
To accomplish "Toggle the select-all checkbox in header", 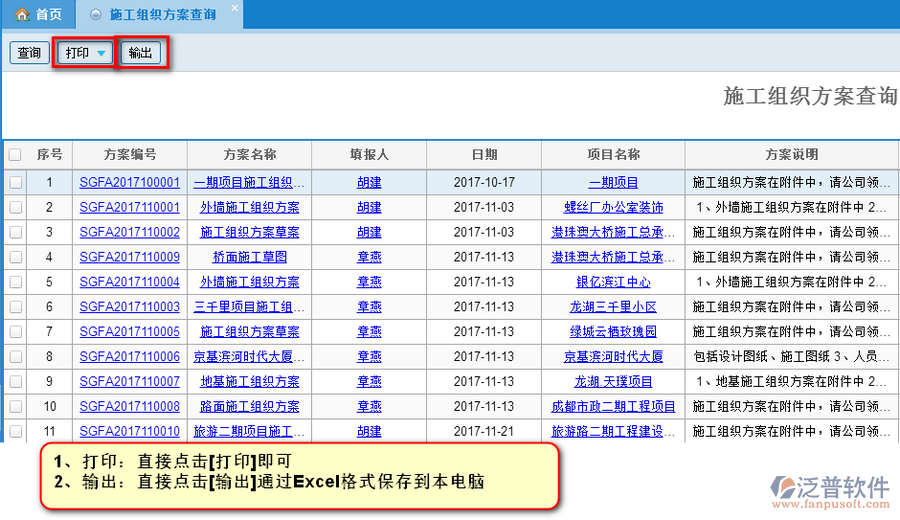I will pos(15,155).
